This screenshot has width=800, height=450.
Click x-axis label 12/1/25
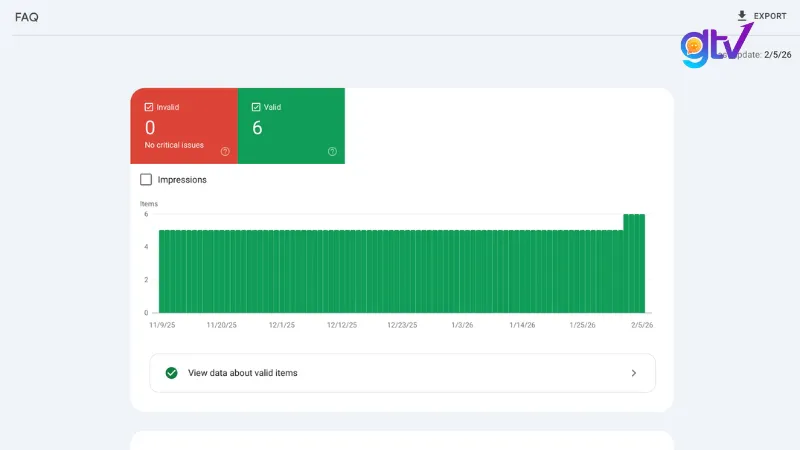pyautogui.click(x=282, y=325)
